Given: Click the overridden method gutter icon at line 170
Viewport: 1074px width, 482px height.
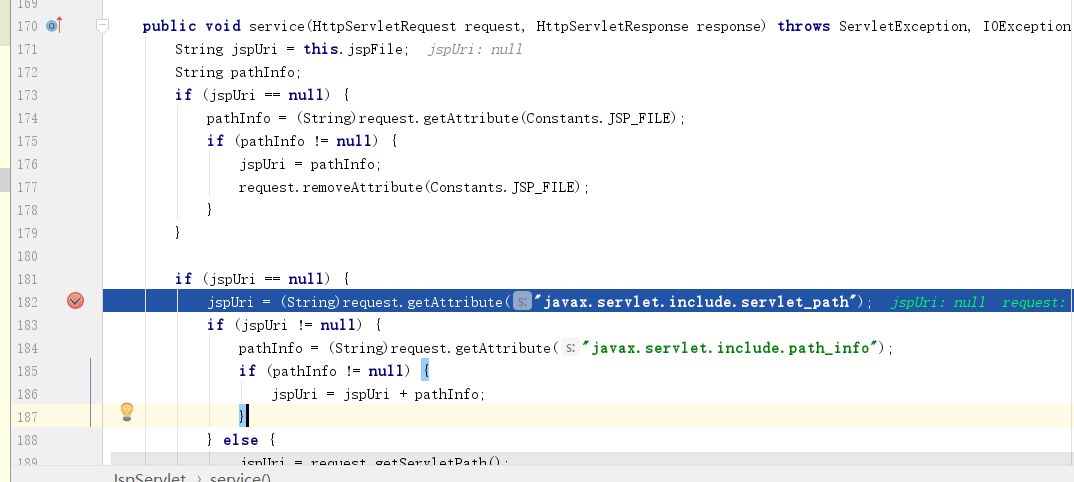Looking at the screenshot, I should [54, 26].
